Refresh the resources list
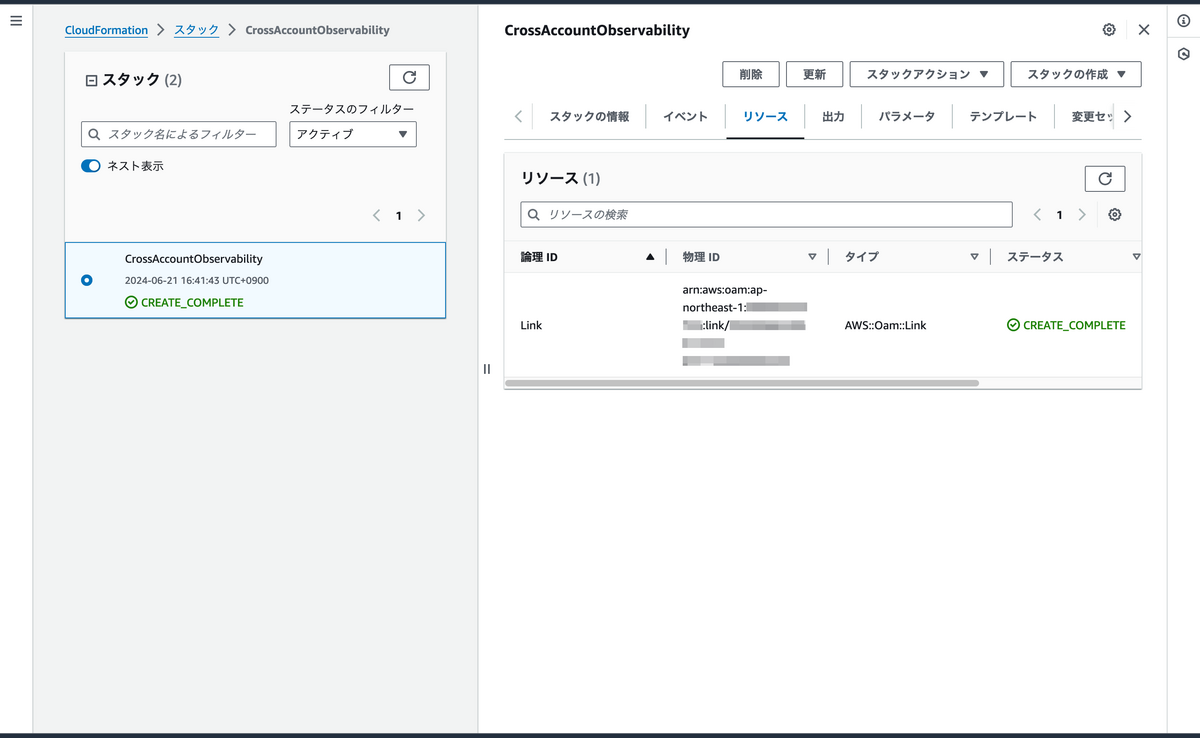 (x=1105, y=178)
